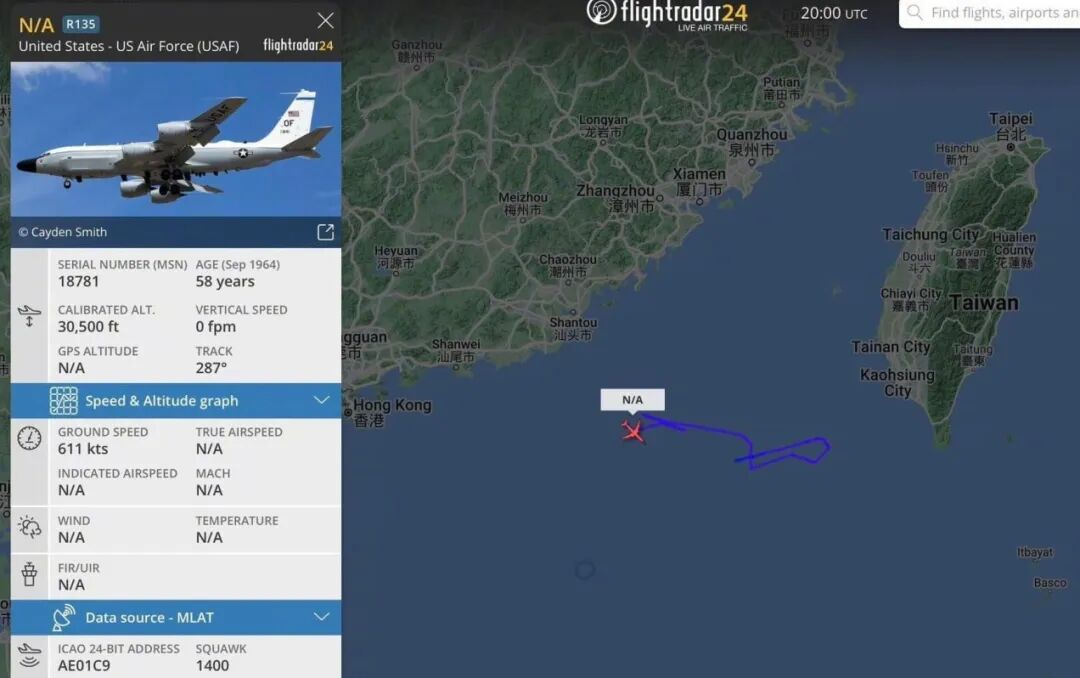The width and height of the screenshot is (1080, 678).
Task: Click the RC-135 aircraft photo
Action: click(176, 139)
